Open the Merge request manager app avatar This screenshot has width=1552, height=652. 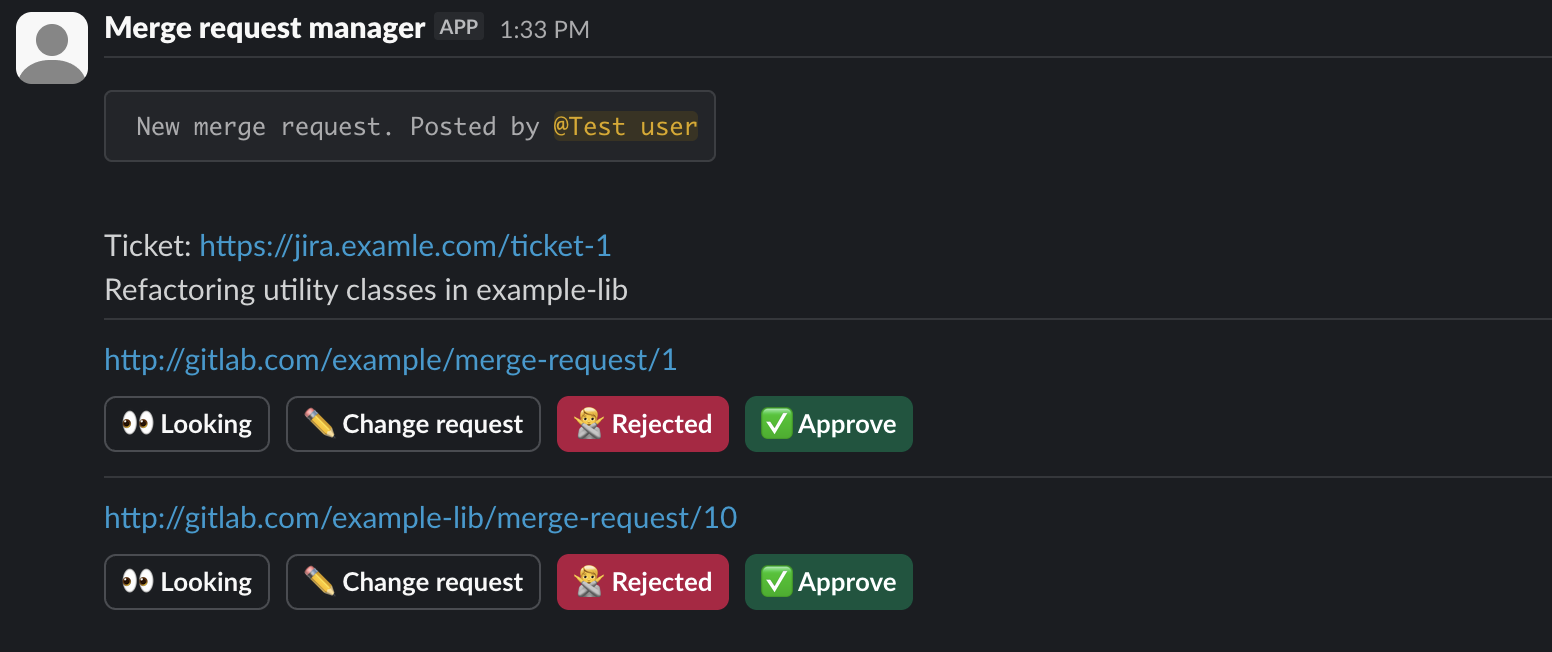tap(51, 46)
